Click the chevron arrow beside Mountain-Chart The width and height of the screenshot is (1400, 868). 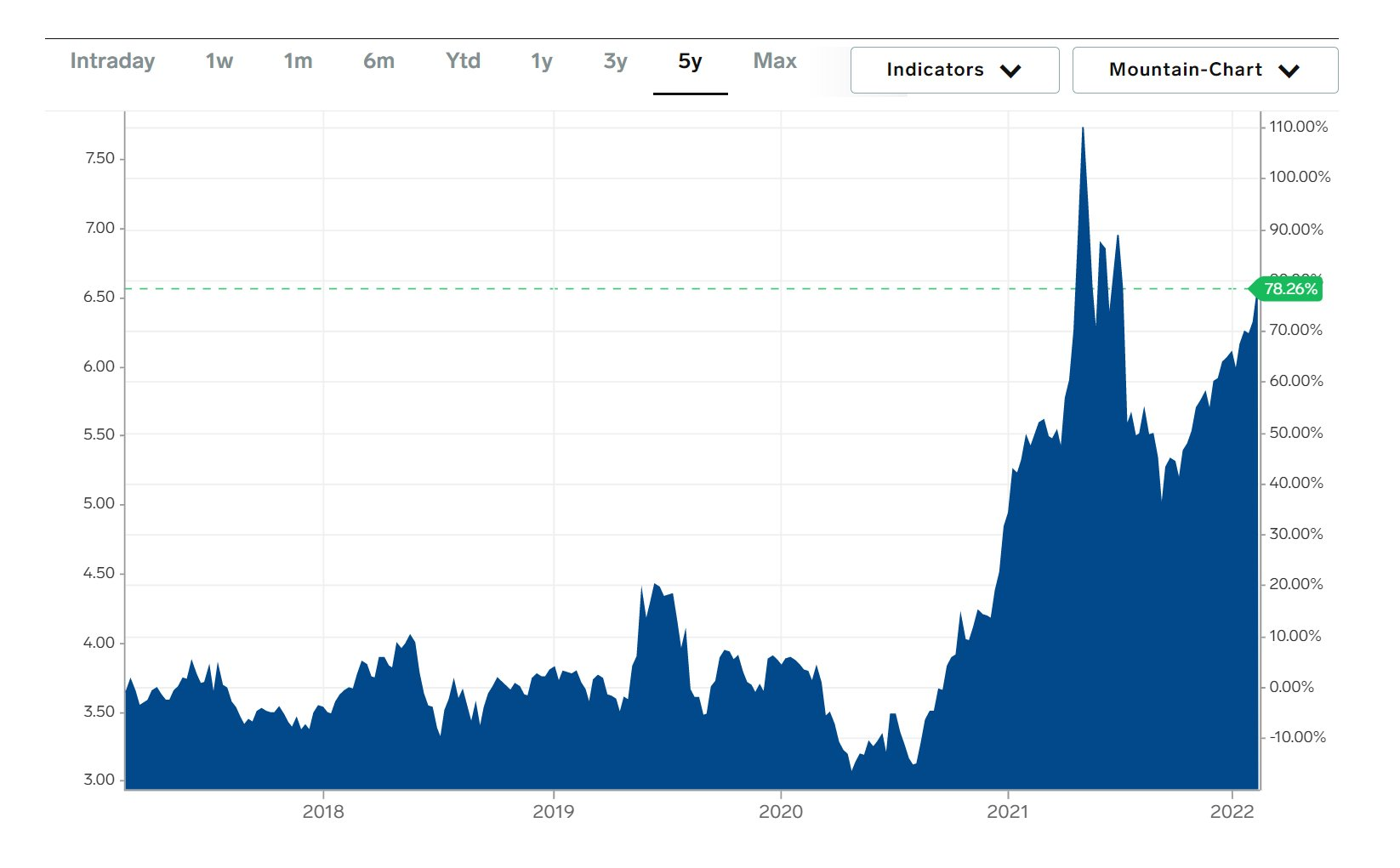[x=1289, y=71]
